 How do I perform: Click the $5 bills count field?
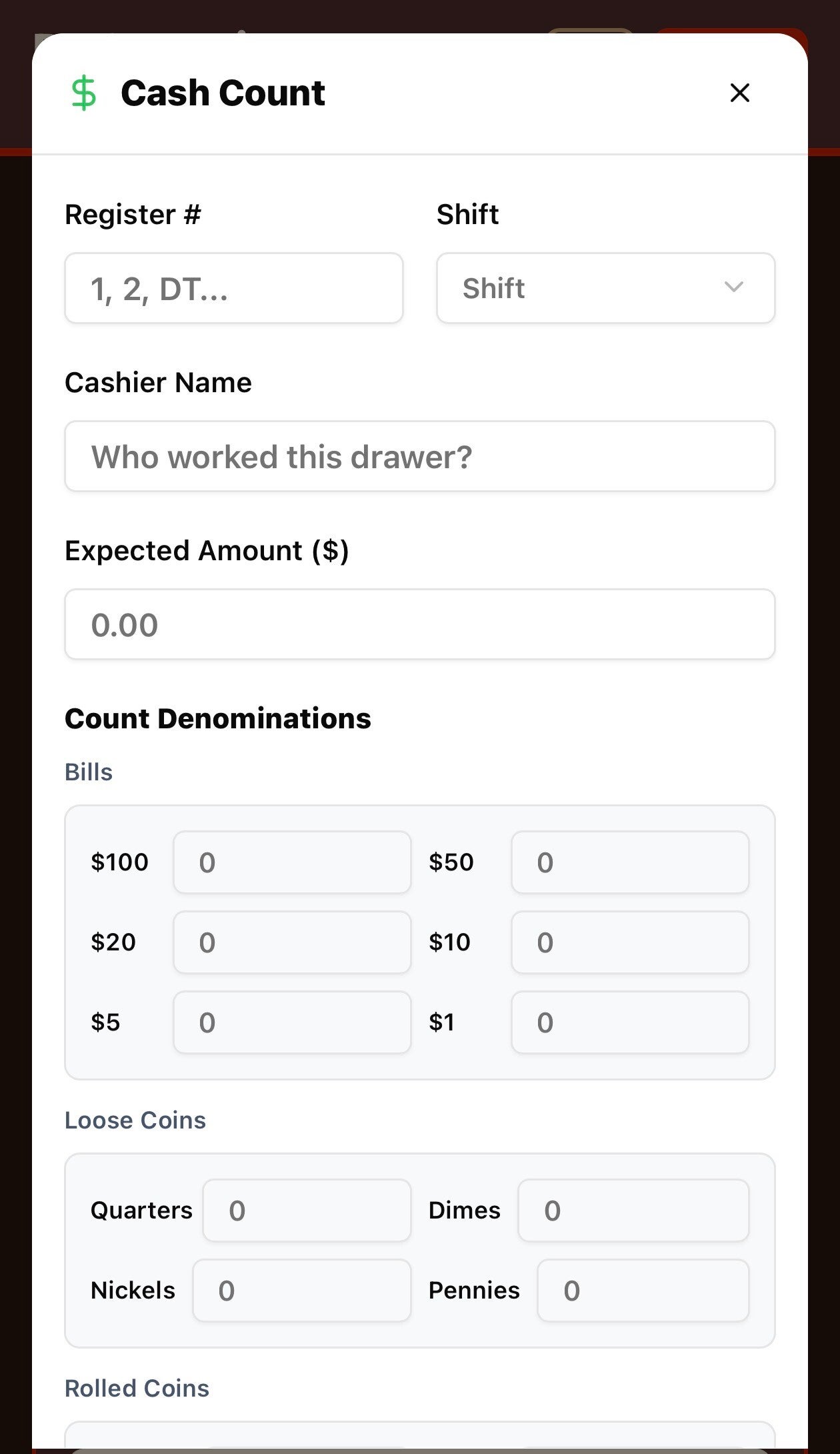[x=291, y=1022]
